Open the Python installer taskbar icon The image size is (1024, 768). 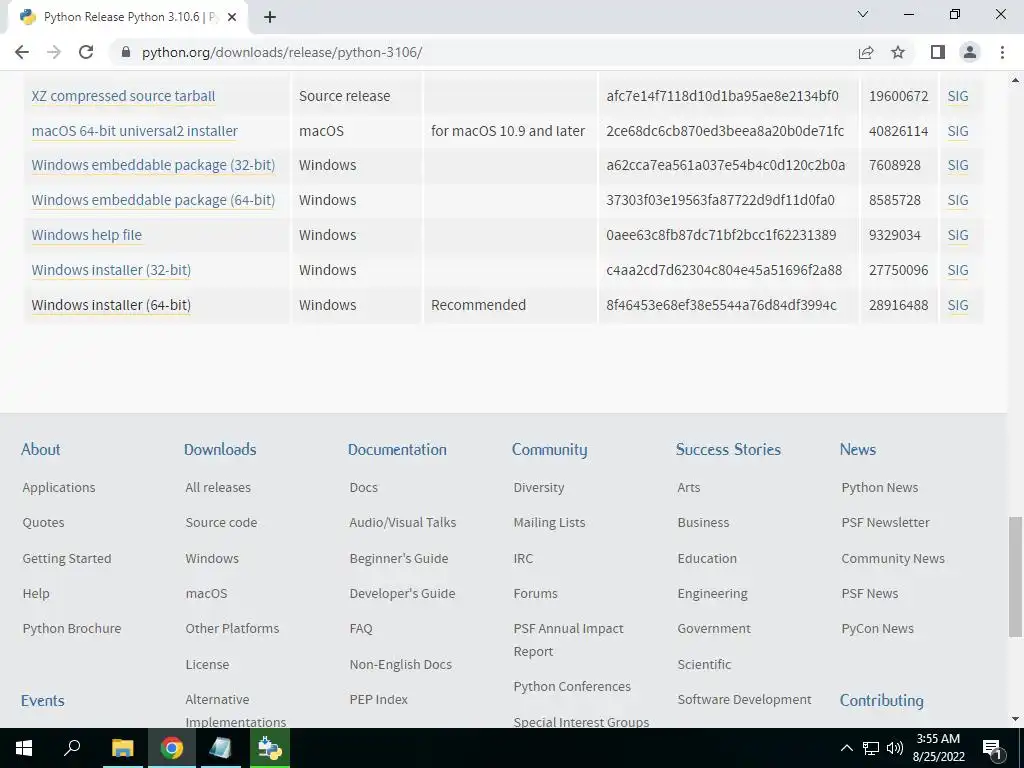(x=270, y=748)
